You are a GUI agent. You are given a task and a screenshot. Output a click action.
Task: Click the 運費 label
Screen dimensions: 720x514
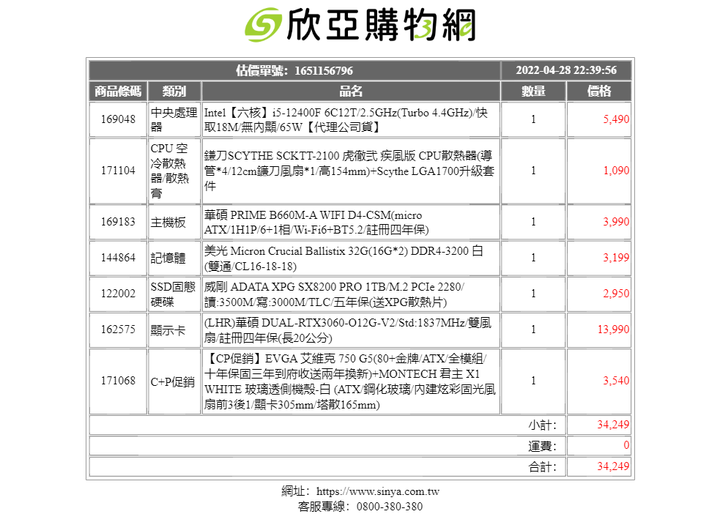click(x=542, y=446)
